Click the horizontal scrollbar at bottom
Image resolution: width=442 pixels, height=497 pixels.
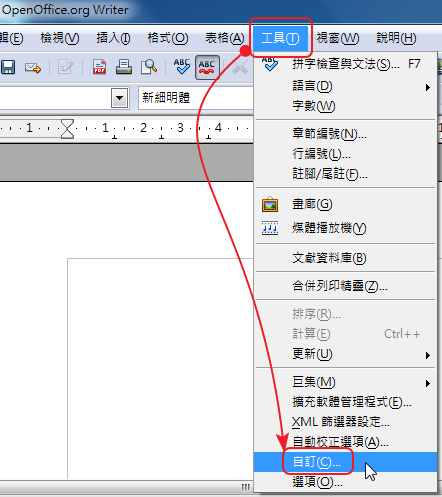[127, 487]
